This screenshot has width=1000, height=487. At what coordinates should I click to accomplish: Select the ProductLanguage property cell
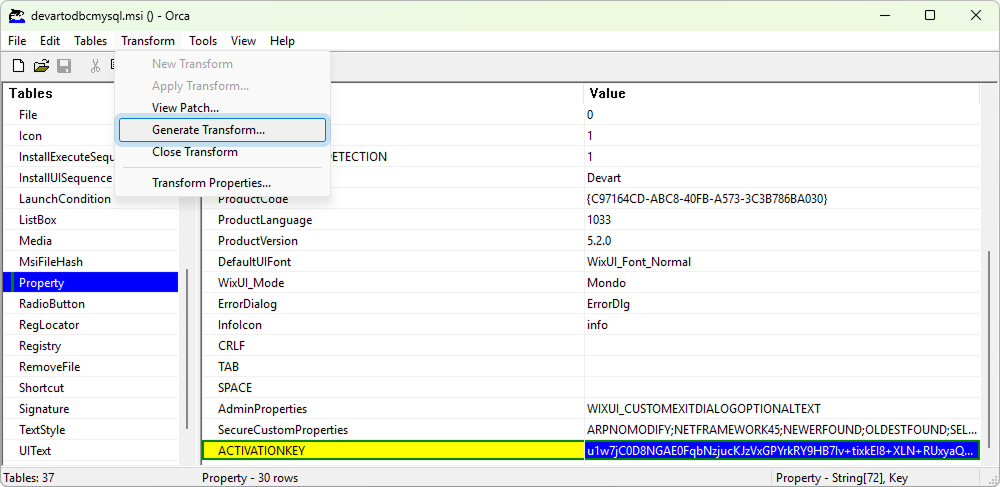click(393, 220)
